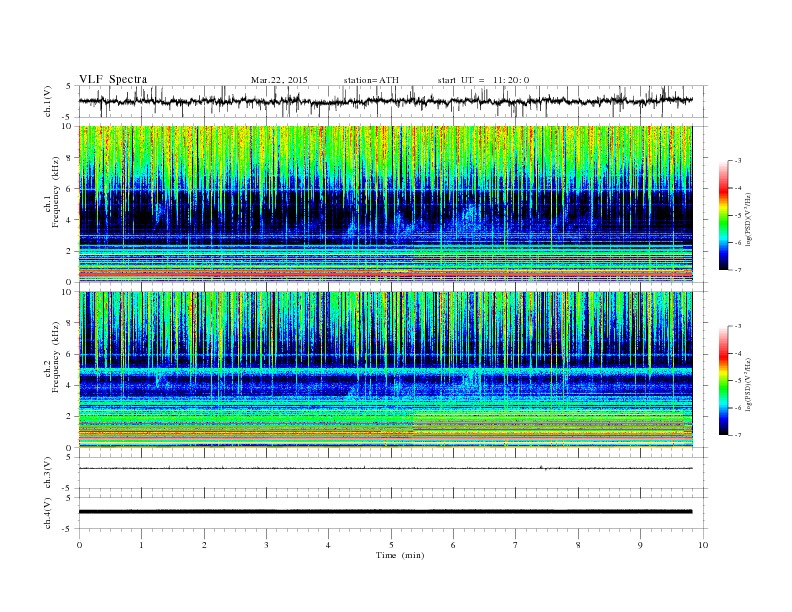Click the ch.2 spectrogram color bar
The height and width of the screenshot is (612, 792).
[723, 380]
